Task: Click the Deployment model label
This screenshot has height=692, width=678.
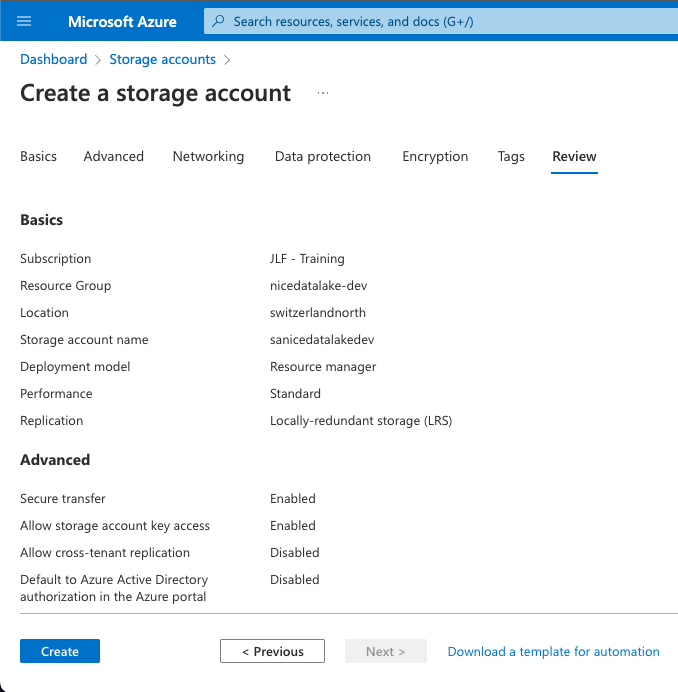Action: 75,367
